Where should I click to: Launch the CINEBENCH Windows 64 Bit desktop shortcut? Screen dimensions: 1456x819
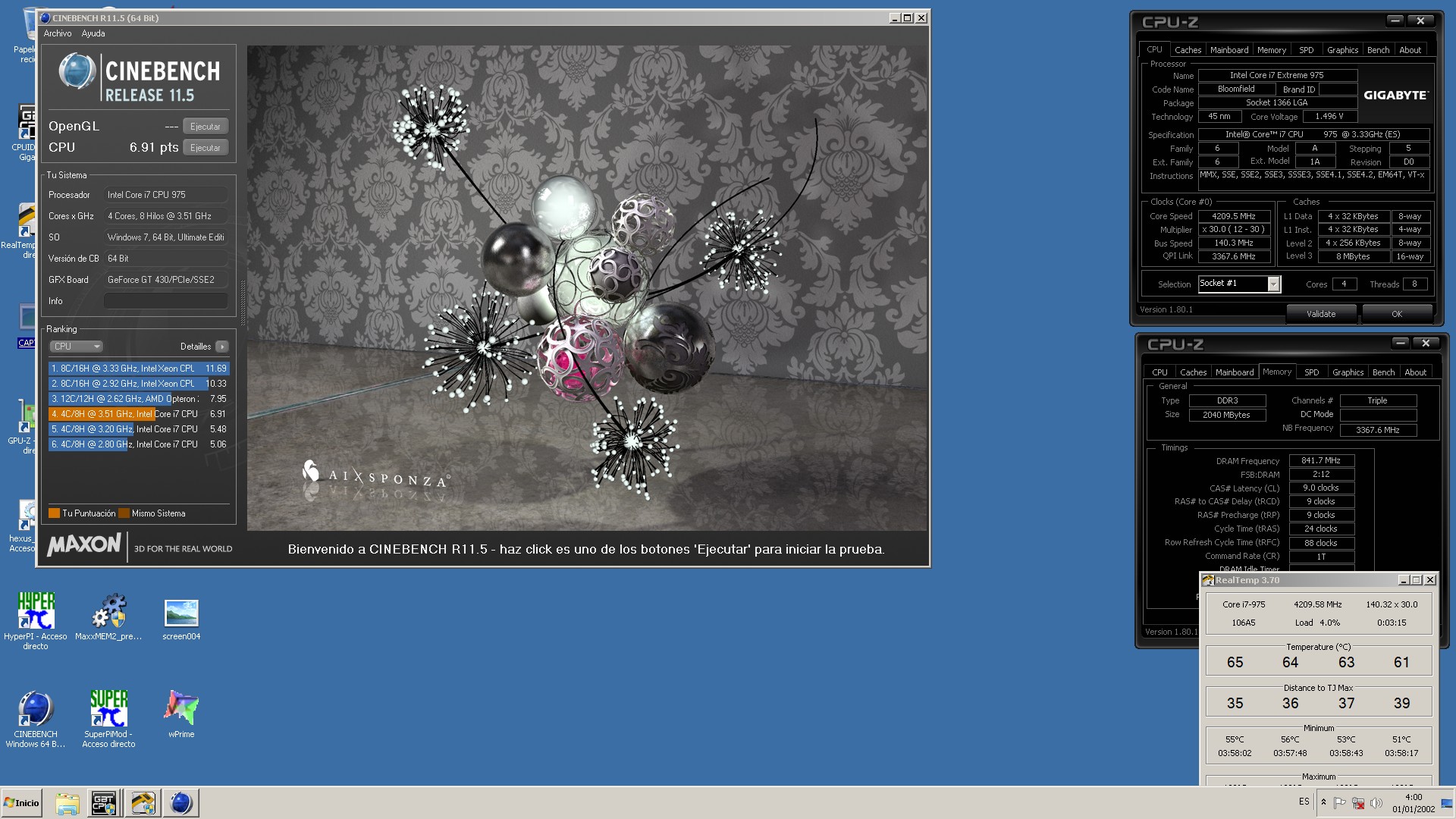[x=36, y=719]
